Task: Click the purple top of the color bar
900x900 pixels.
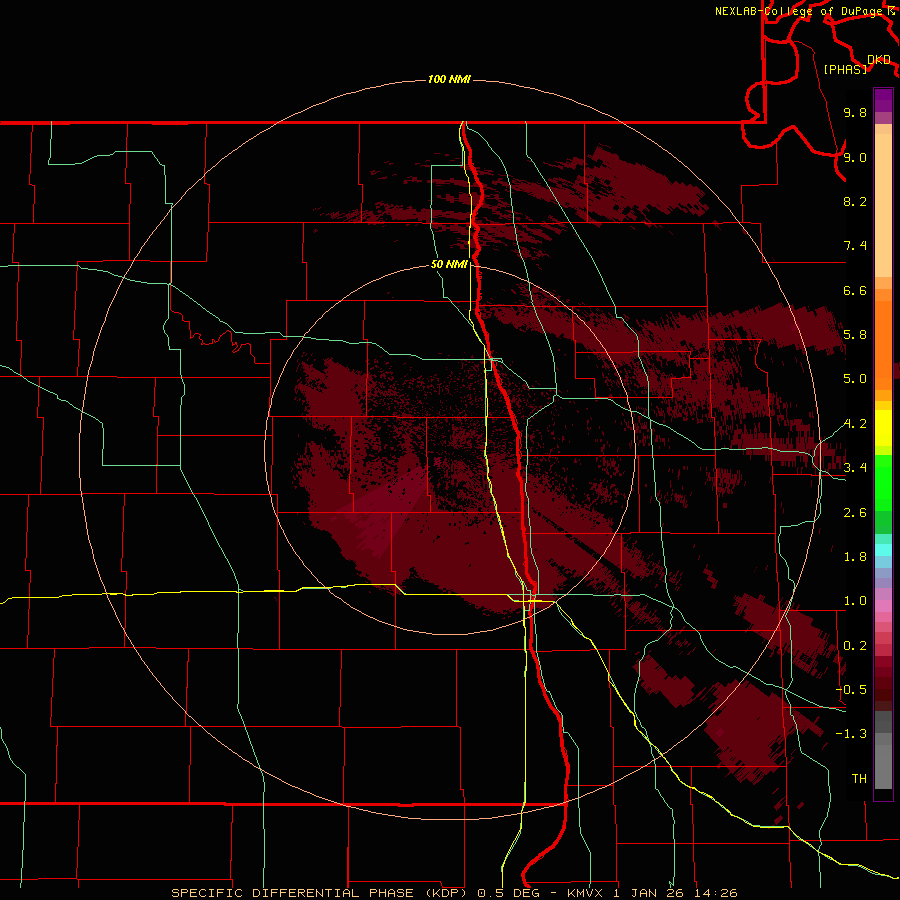Action: tap(883, 100)
